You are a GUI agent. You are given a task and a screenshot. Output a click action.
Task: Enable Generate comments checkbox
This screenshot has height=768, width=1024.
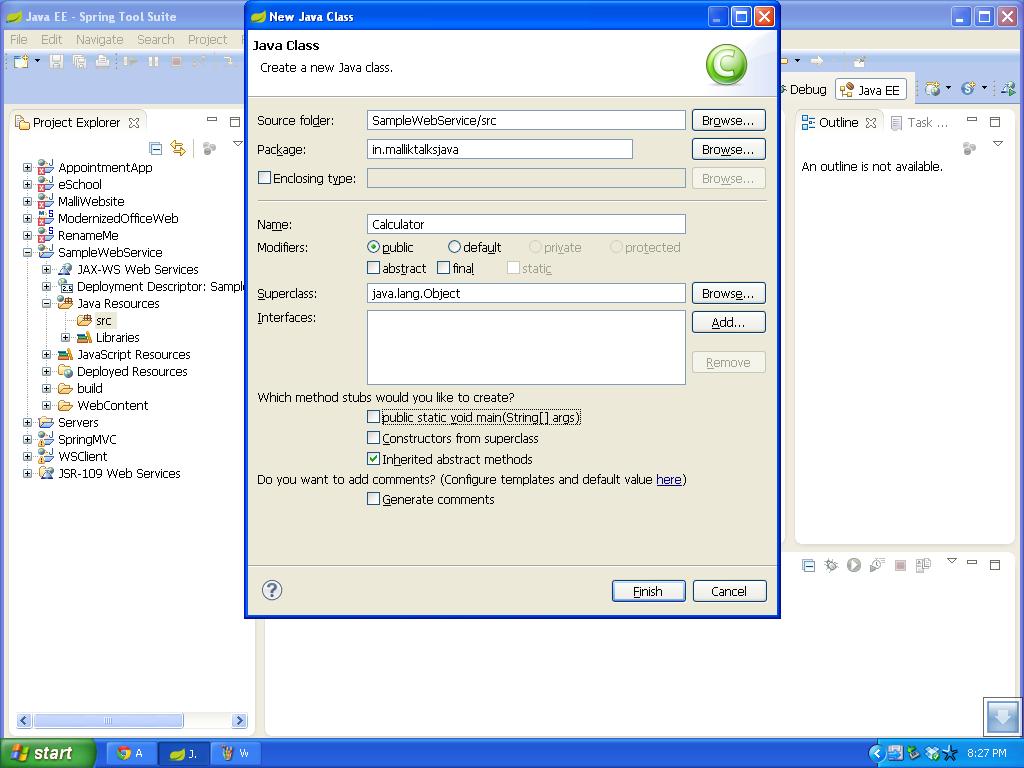[x=373, y=499]
